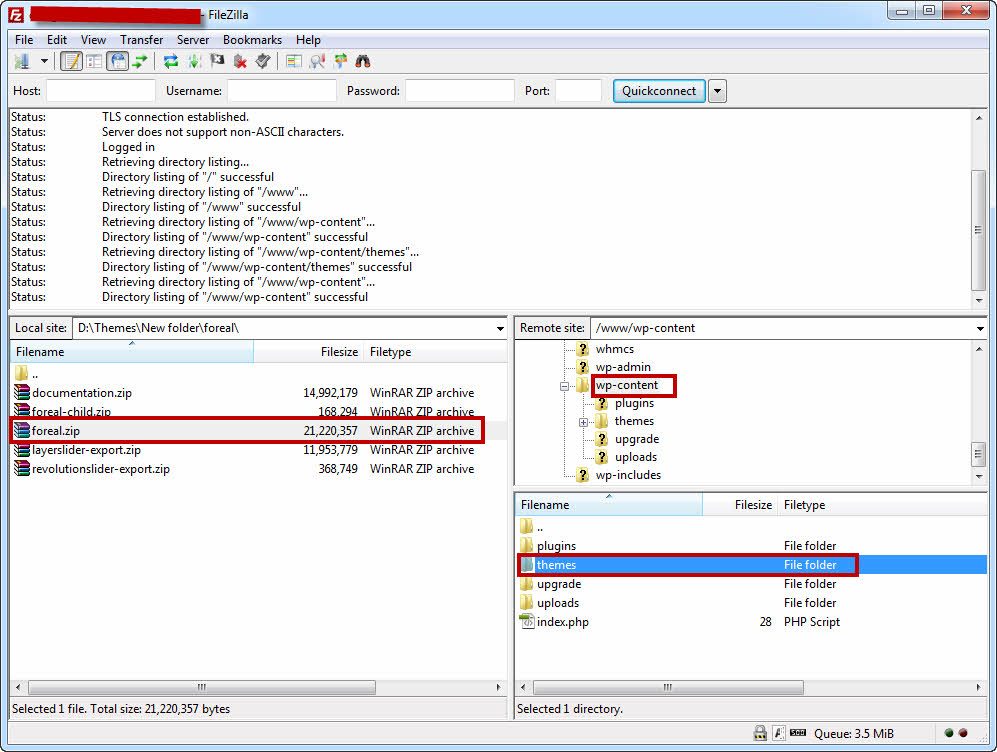Toggle synchronized browsing
This screenshot has width=997, height=752.
pyautogui.click(x=340, y=61)
